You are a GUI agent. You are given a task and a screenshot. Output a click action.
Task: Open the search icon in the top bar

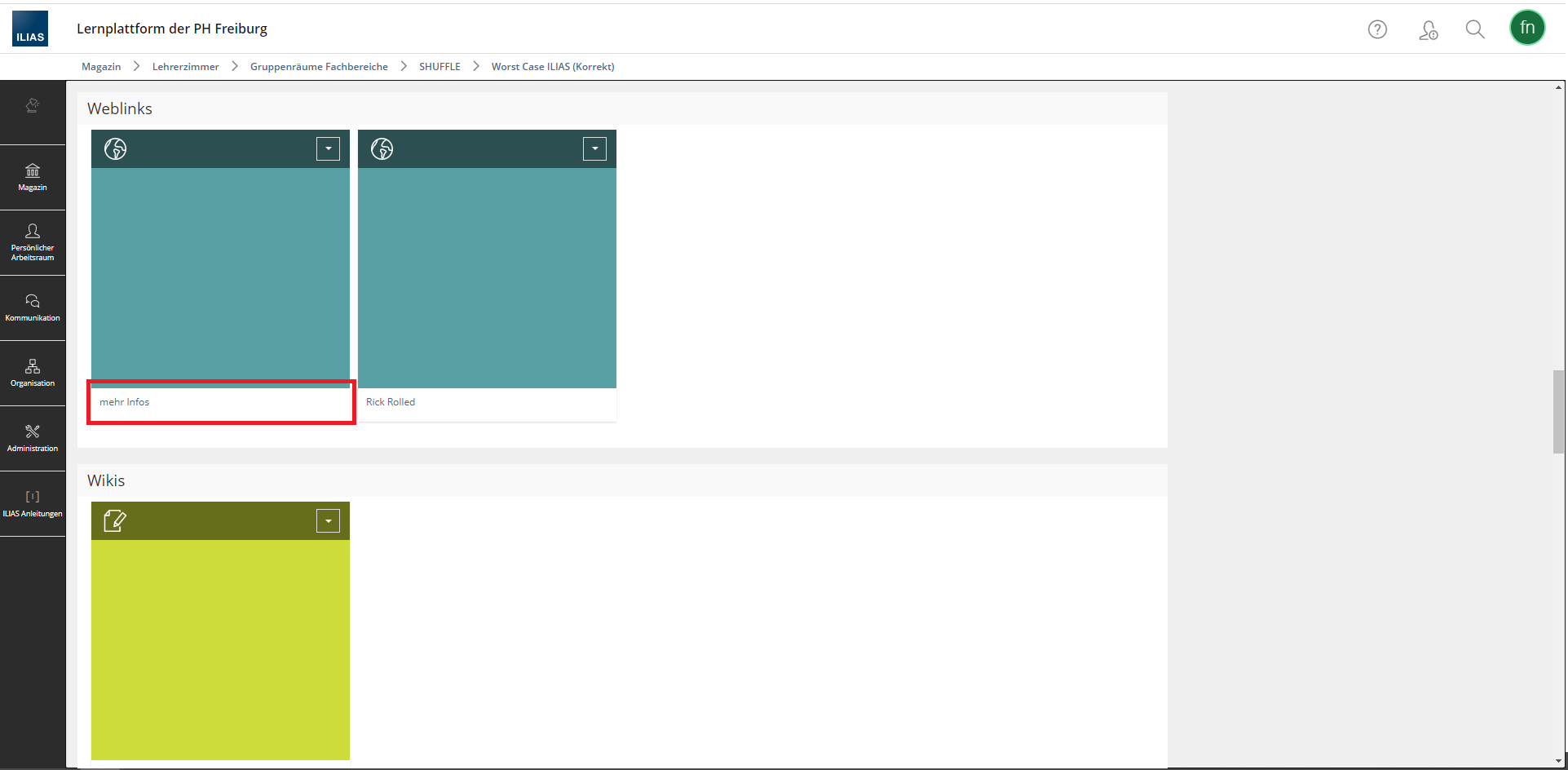(1475, 29)
